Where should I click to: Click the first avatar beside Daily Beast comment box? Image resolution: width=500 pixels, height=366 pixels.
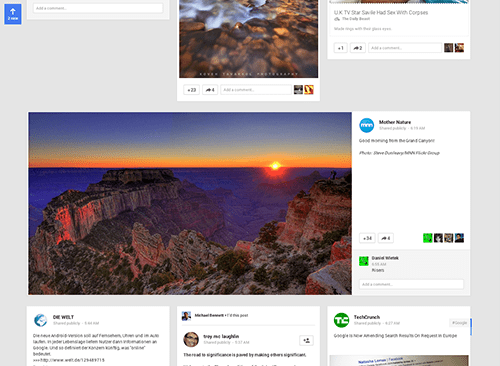tap(448, 48)
